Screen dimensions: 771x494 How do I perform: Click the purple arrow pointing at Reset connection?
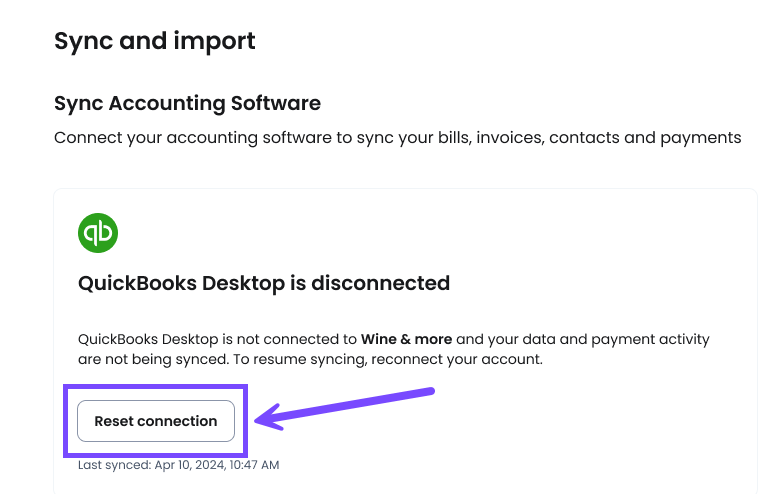pos(344,408)
